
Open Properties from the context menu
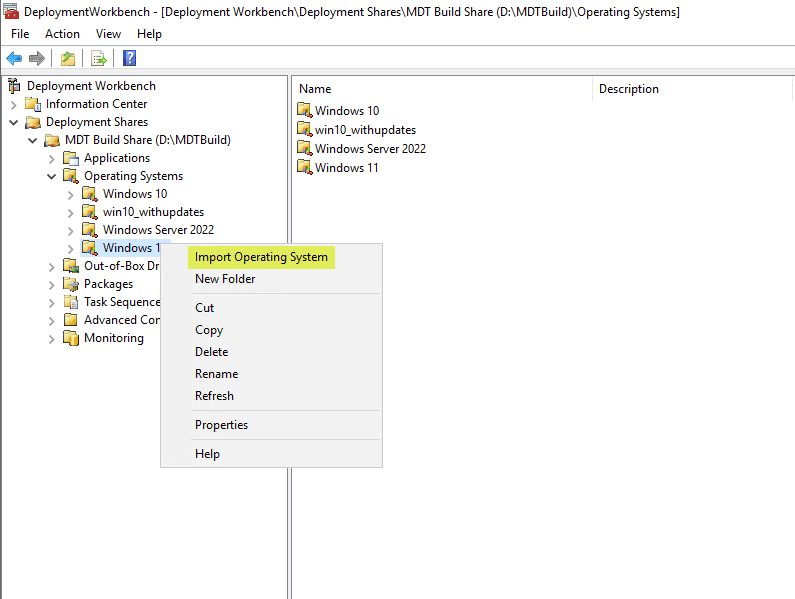(x=271, y=425)
